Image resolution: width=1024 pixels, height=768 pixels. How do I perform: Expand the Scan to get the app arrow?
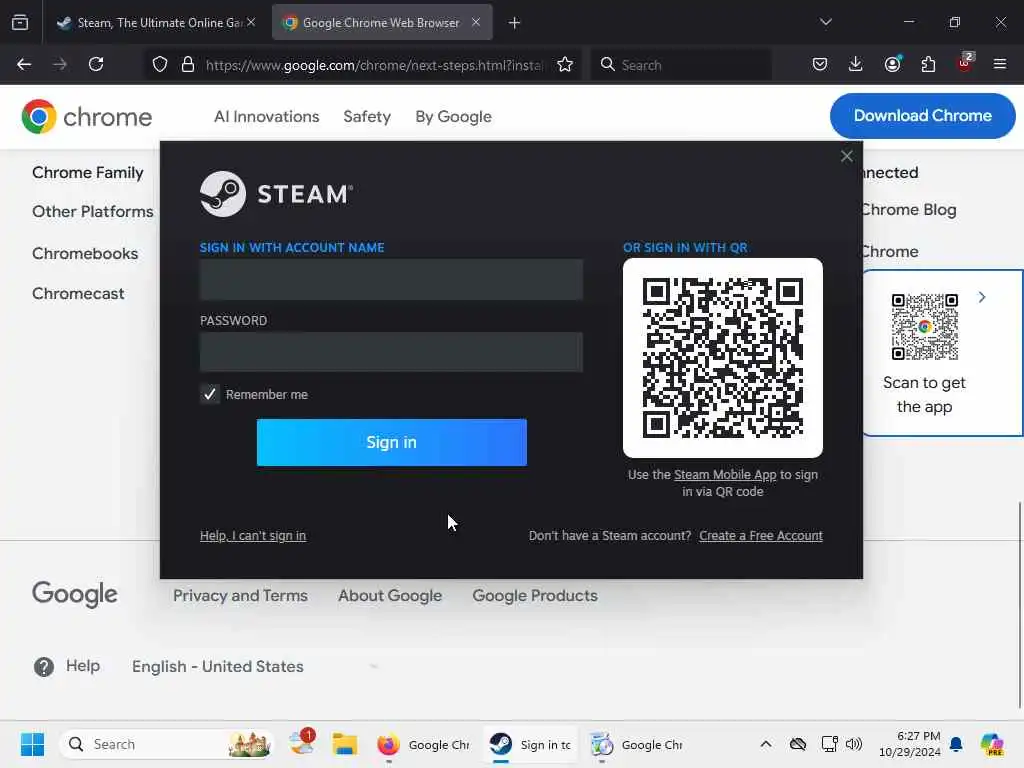[x=982, y=297]
